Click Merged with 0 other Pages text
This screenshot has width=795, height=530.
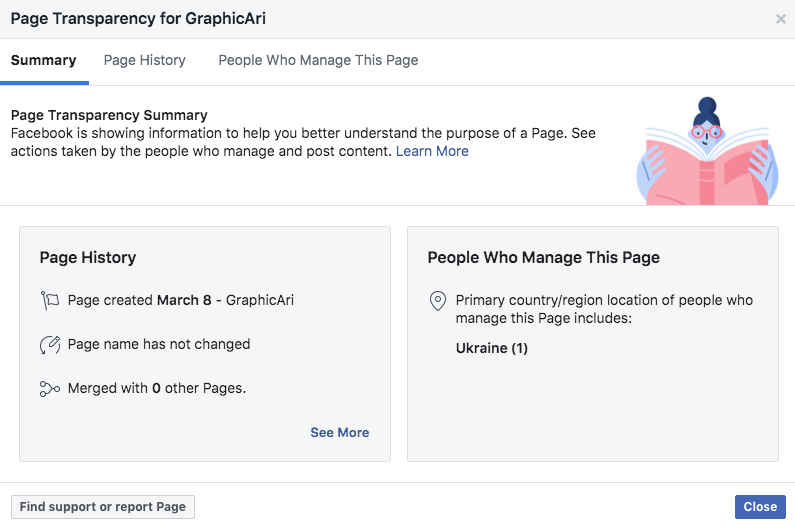point(157,388)
